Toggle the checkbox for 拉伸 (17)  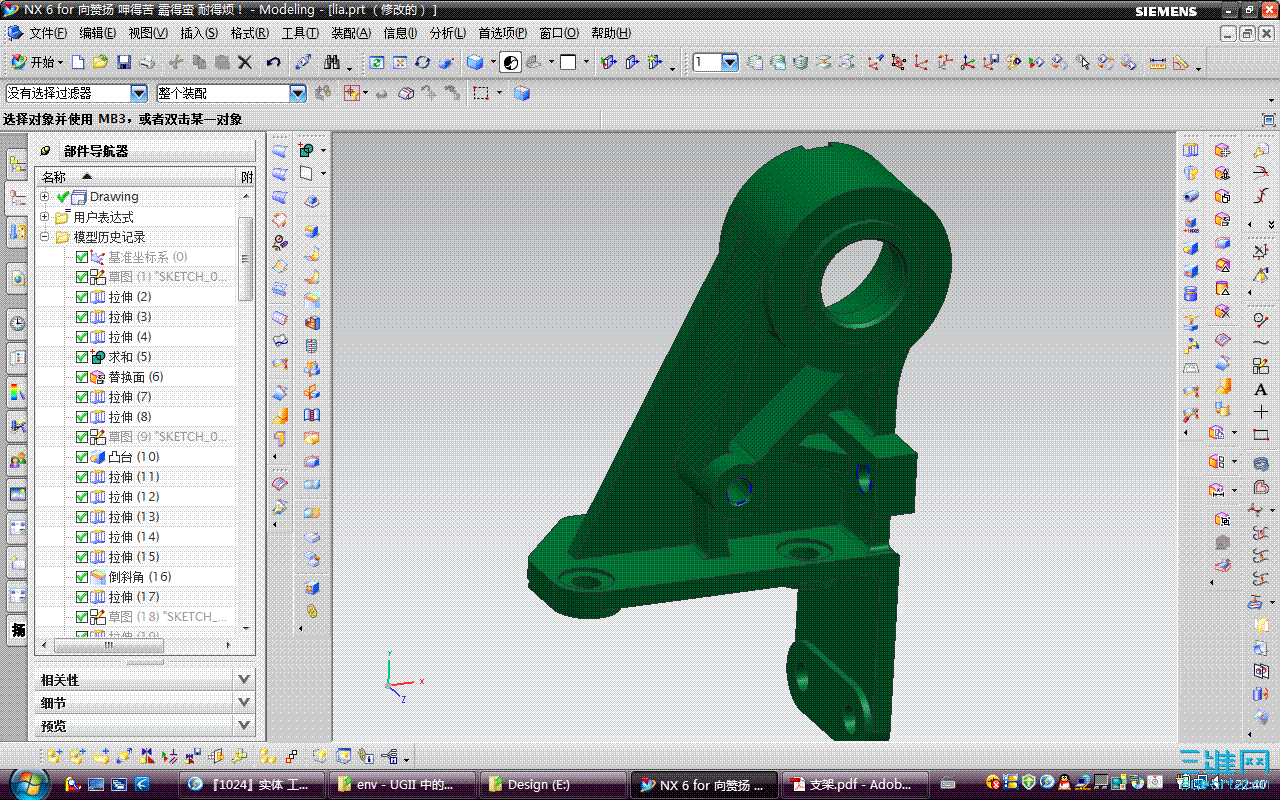tap(82, 597)
